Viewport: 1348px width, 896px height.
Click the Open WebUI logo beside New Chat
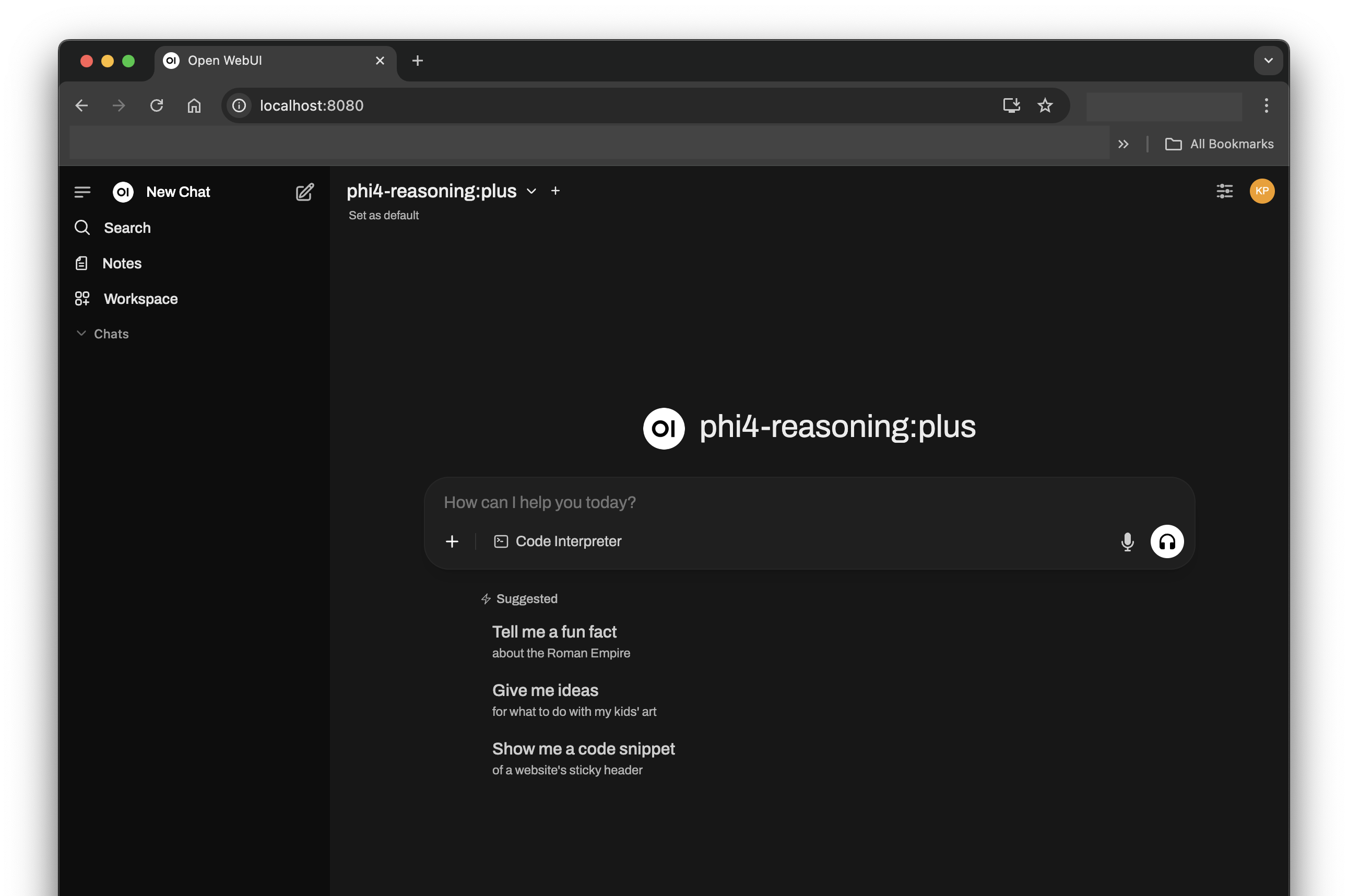coord(123,192)
